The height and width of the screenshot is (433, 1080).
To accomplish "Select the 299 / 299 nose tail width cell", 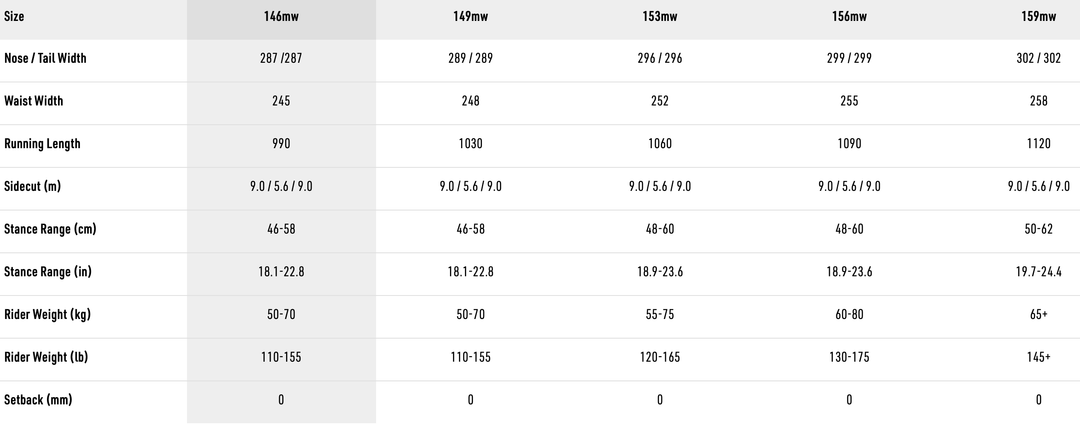I will tap(849, 58).
